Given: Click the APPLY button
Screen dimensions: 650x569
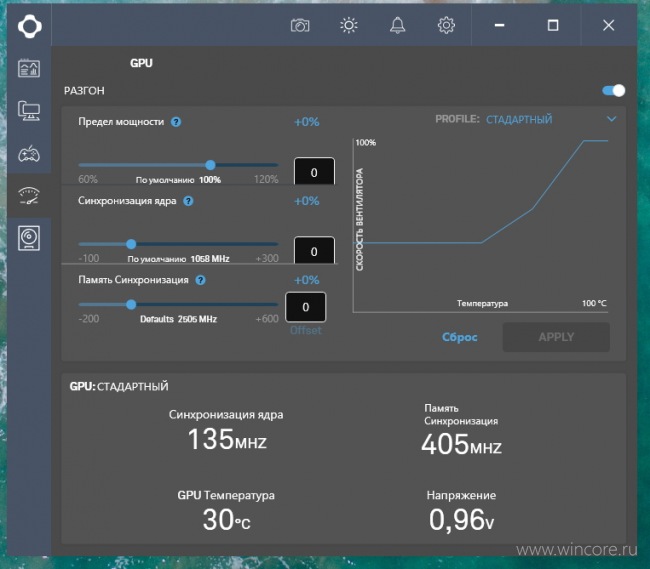Looking at the screenshot, I should click(x=556, y=337).
